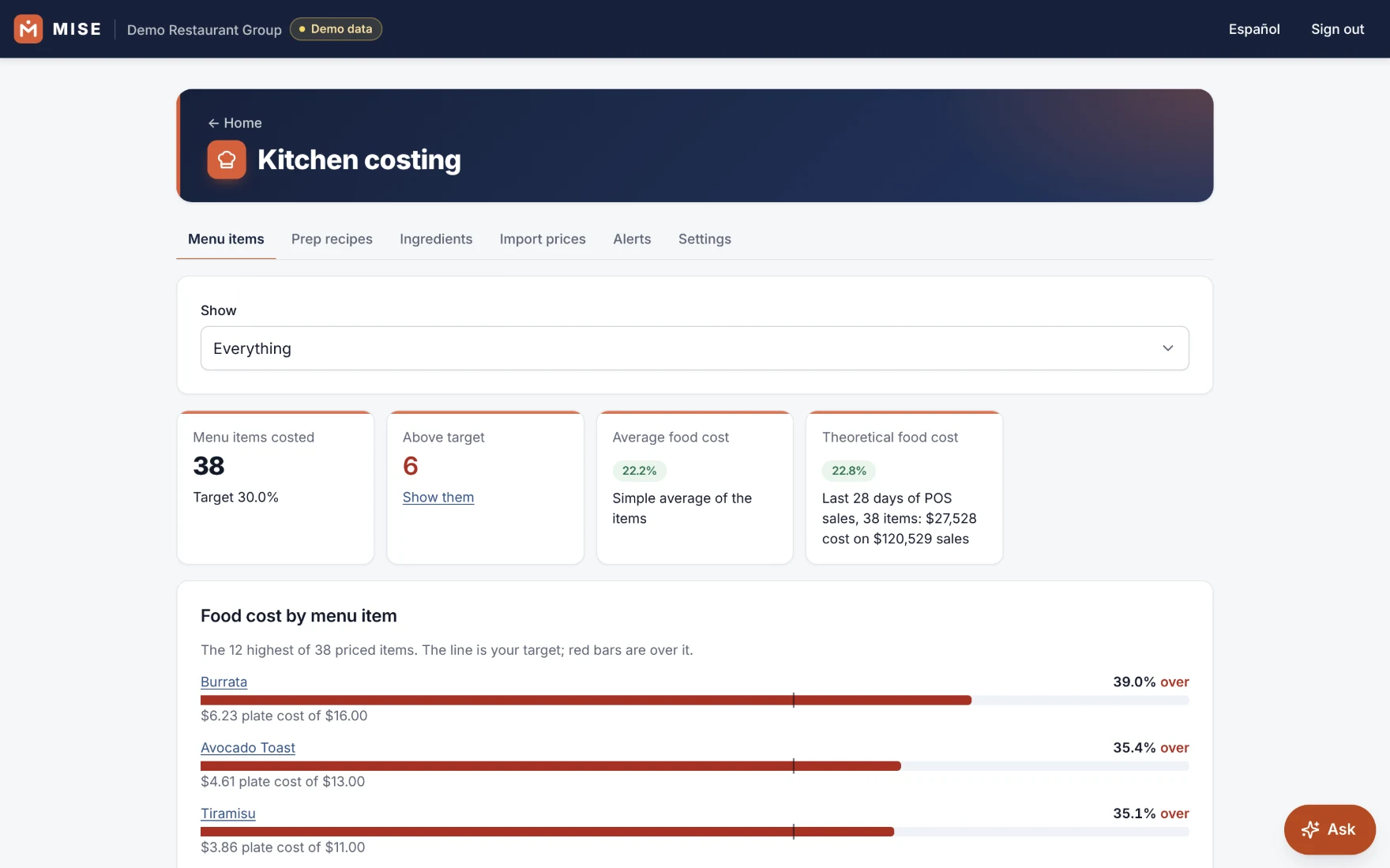Click the Food cost by menu item heading
Screen dimensions: 1390x868
(299, 616)
